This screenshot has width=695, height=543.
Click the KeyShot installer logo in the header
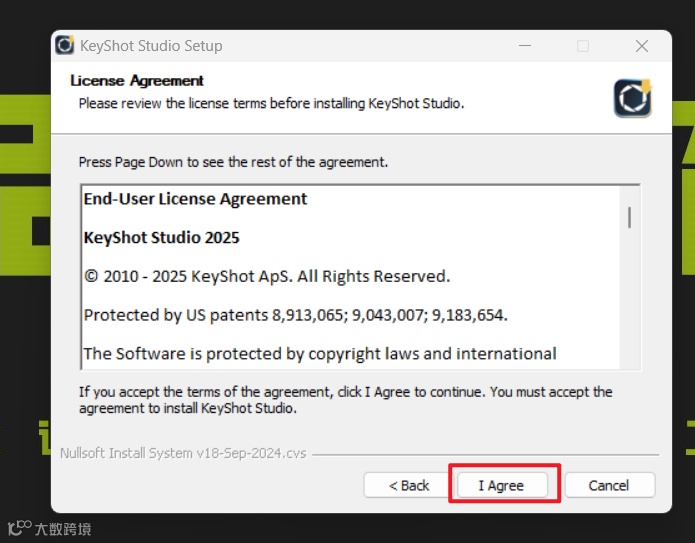click(633, 98)
